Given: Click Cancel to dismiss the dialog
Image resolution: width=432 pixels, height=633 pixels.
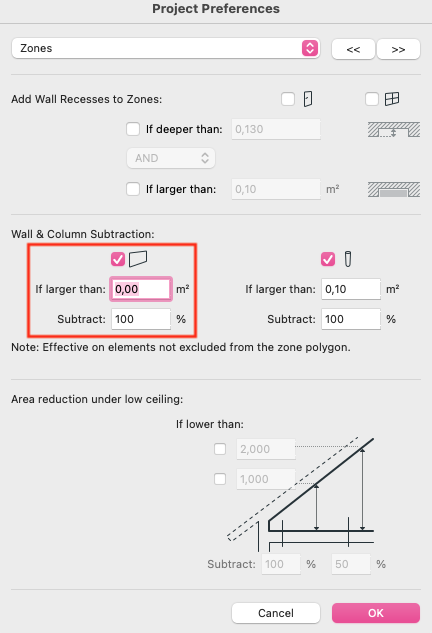Looking at the screenshot, I should (276, 613).
